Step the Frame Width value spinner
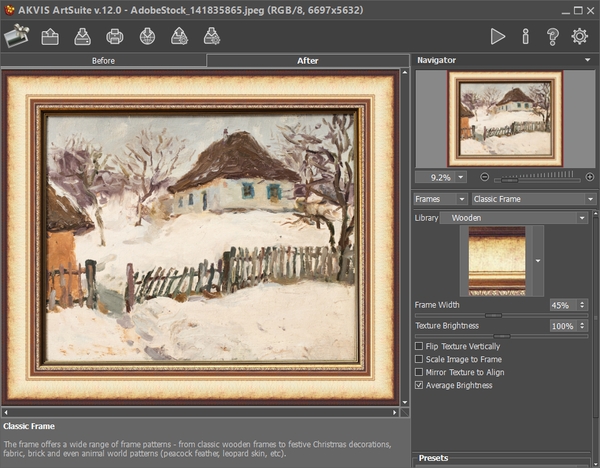This screenshot has height=468, width=600. (x=582, y=305)
